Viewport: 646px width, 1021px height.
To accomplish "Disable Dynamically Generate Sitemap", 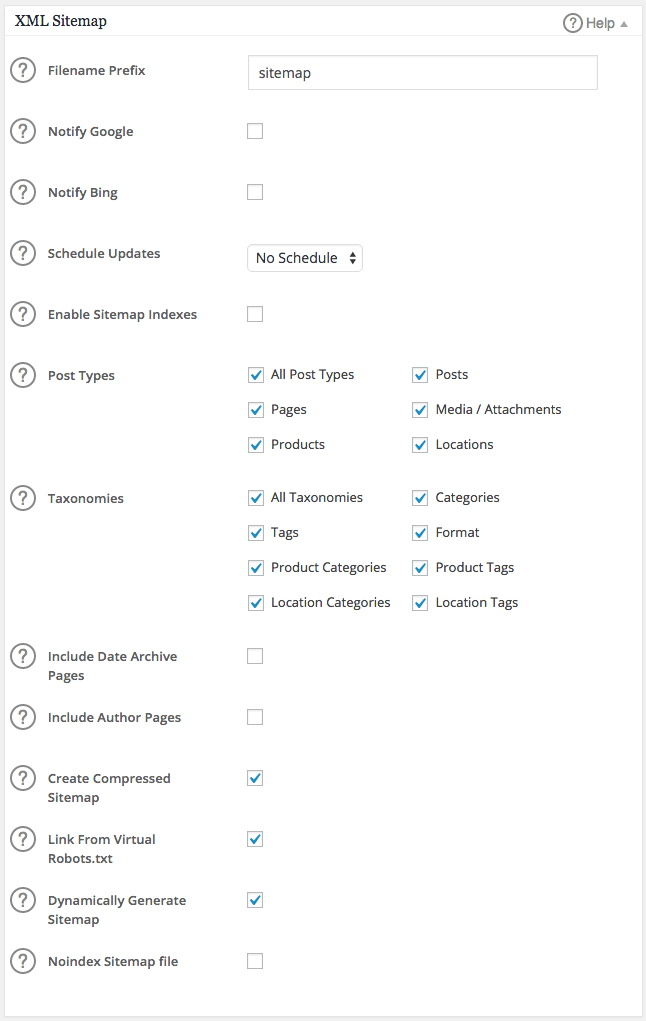I will point(255,900).
